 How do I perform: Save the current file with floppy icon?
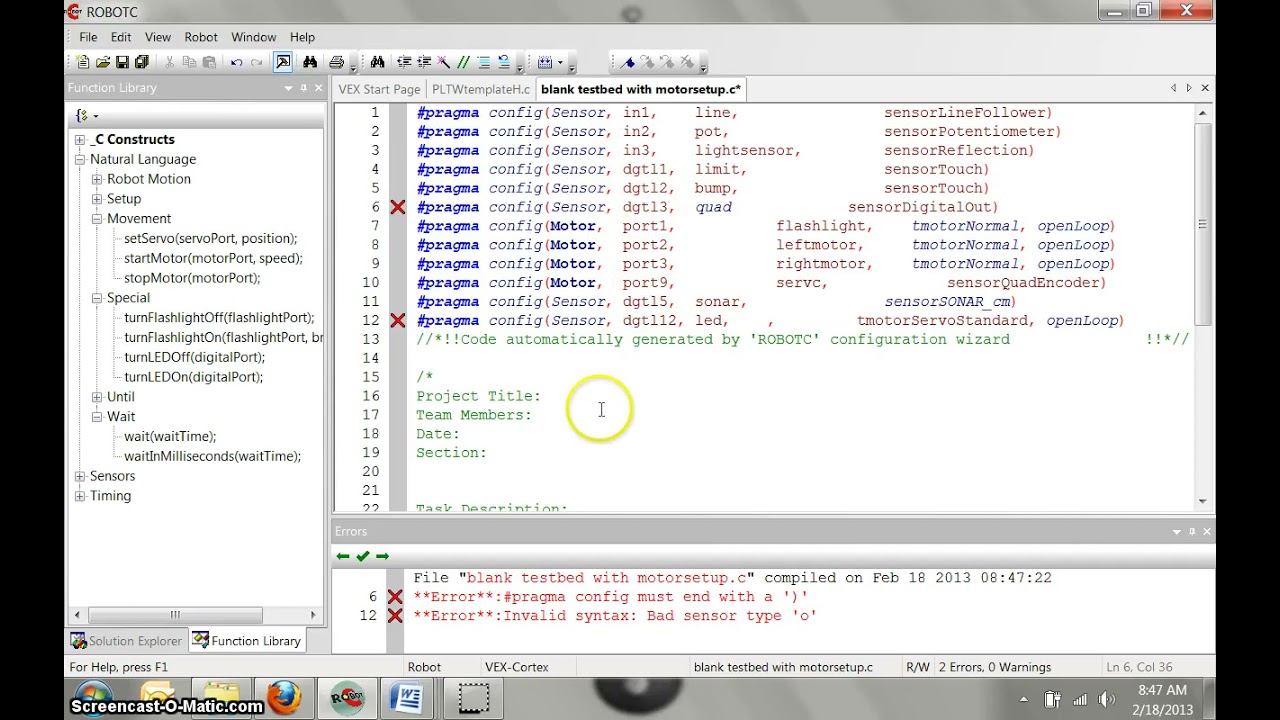[122, 62]
